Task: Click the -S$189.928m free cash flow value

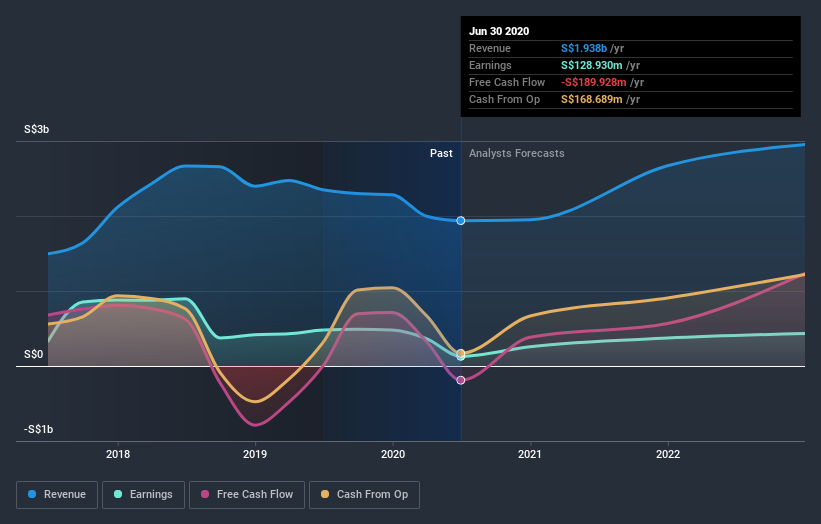Action: pyautogui.click(x=594, y=82)
